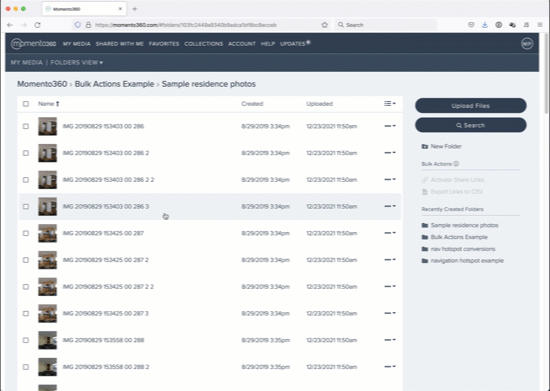Click Activate Share Links bulk action
The image size is (550, 391).
click(x=453, y=180)
